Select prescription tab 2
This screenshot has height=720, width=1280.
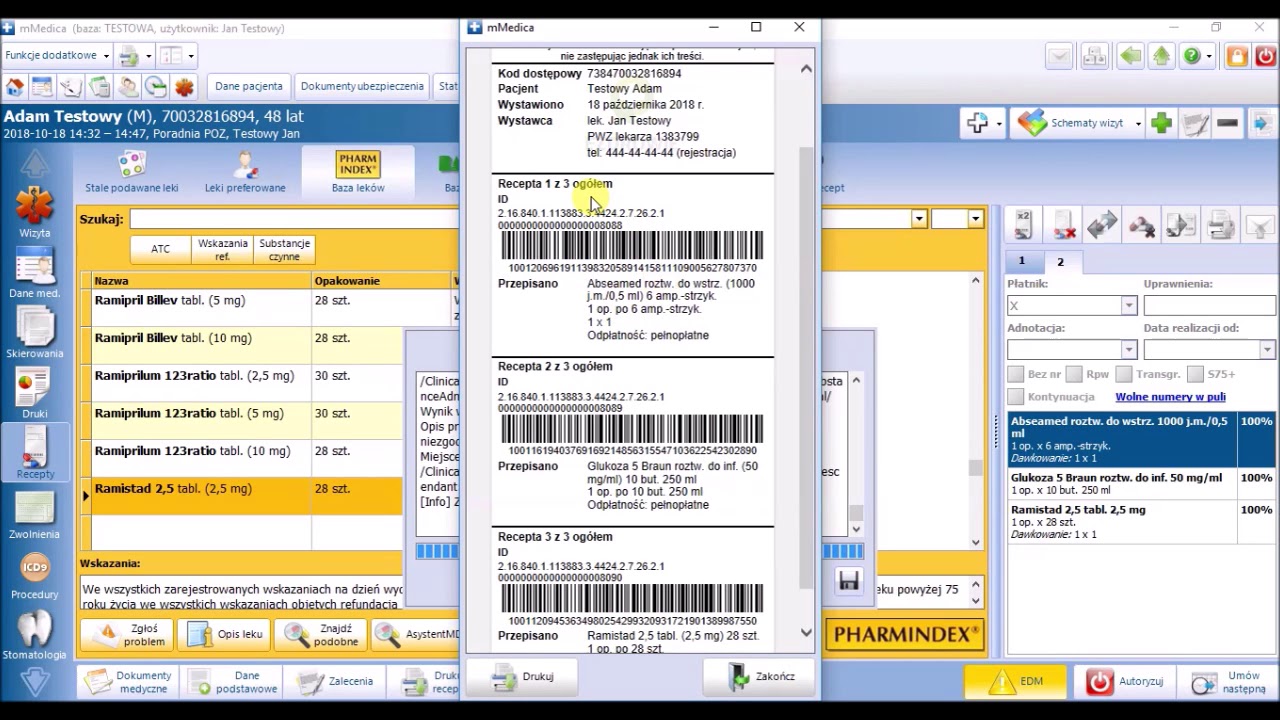coord(1061,262)
